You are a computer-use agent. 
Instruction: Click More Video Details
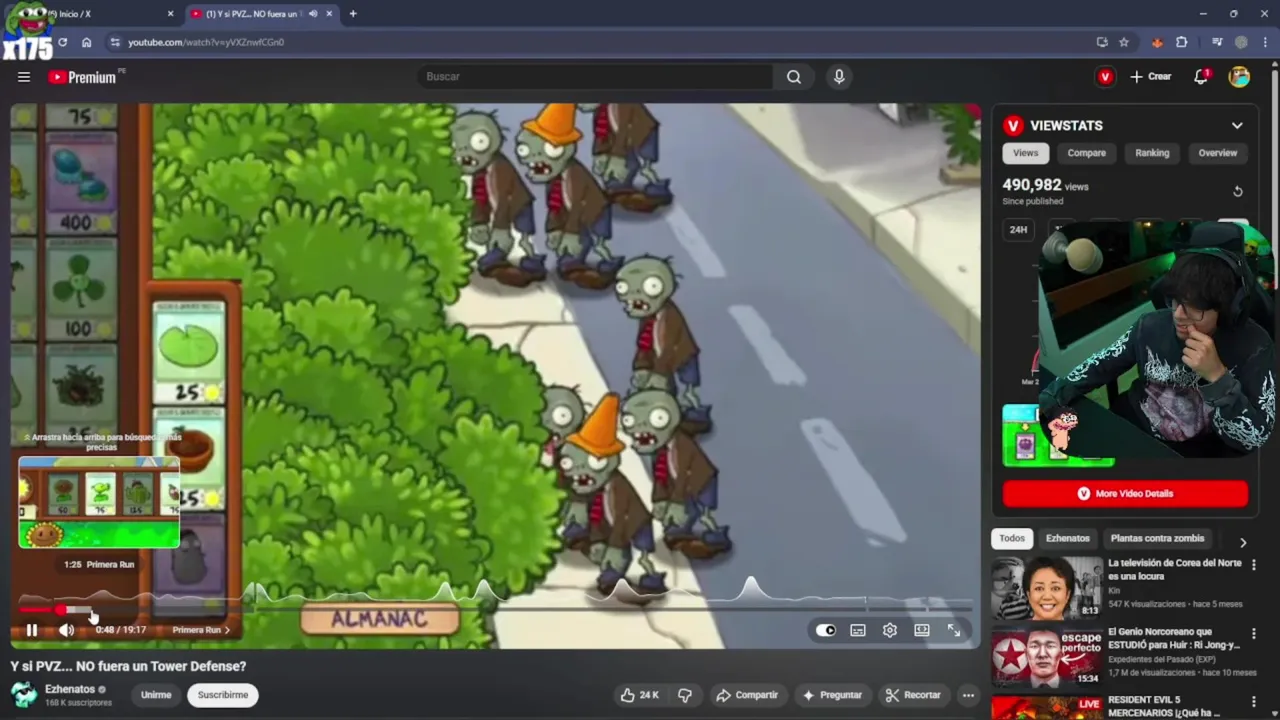coord(1125,494)
